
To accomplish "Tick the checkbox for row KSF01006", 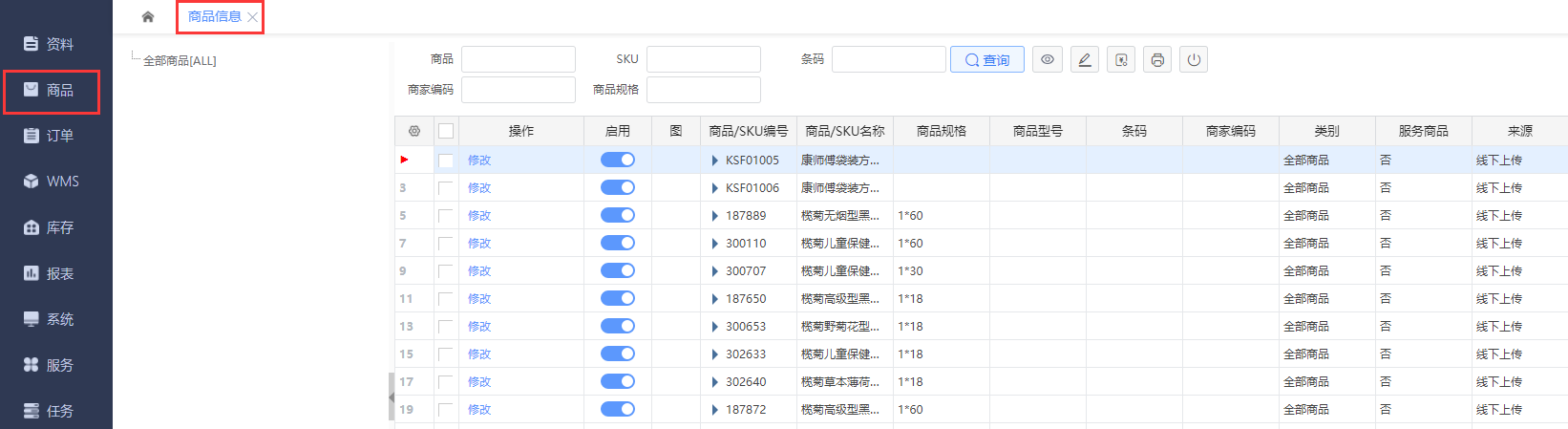I will click(x=446, y=188).
